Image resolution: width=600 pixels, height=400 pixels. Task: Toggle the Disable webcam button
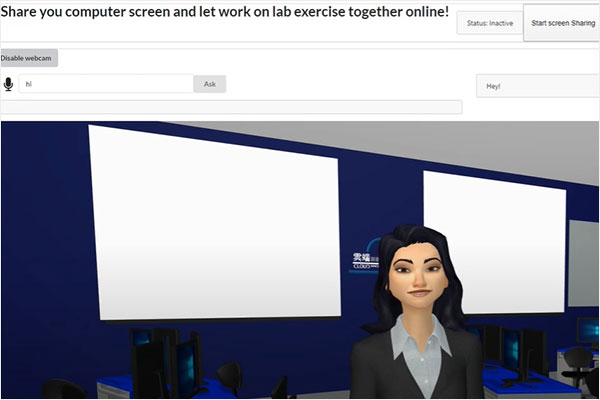29,59
